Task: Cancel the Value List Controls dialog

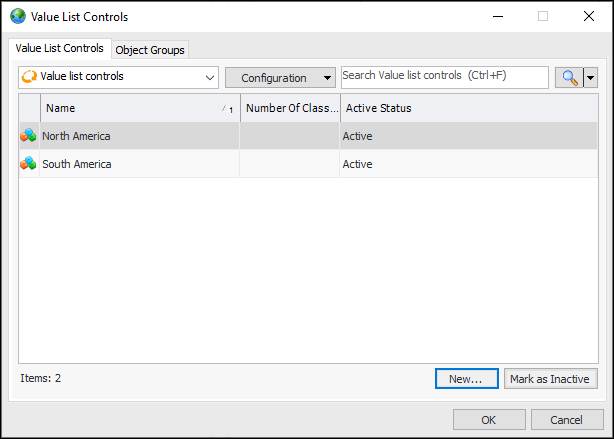Action: (x=567, y=420)
